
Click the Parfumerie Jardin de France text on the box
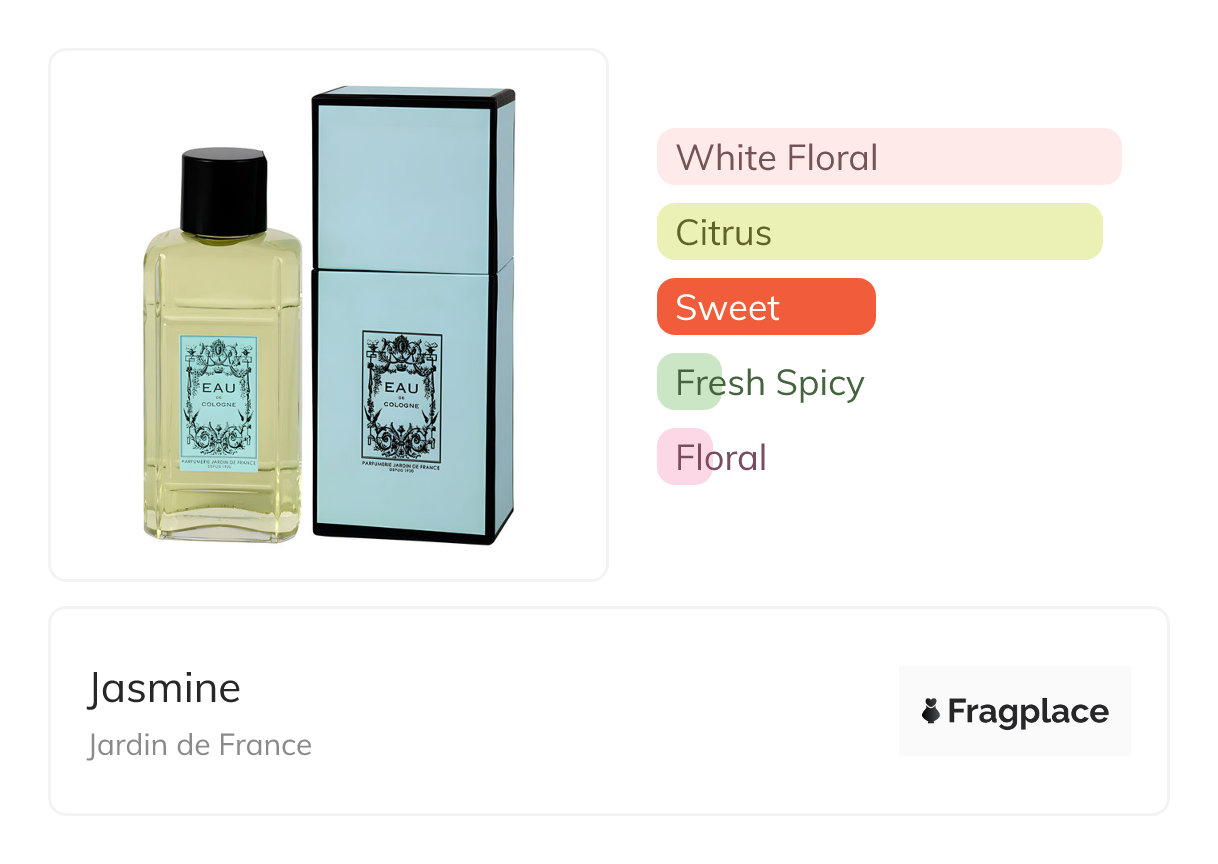tap(402, 465)
